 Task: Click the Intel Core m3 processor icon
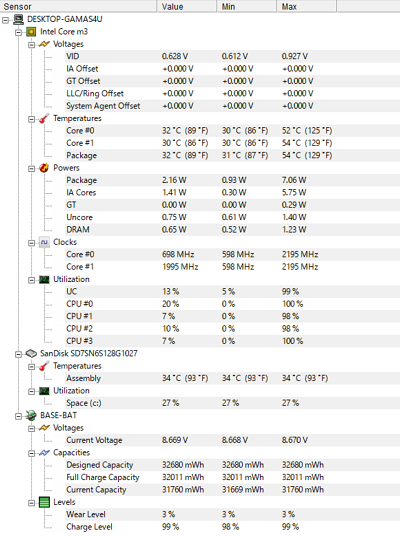click(x=31, y=32)
